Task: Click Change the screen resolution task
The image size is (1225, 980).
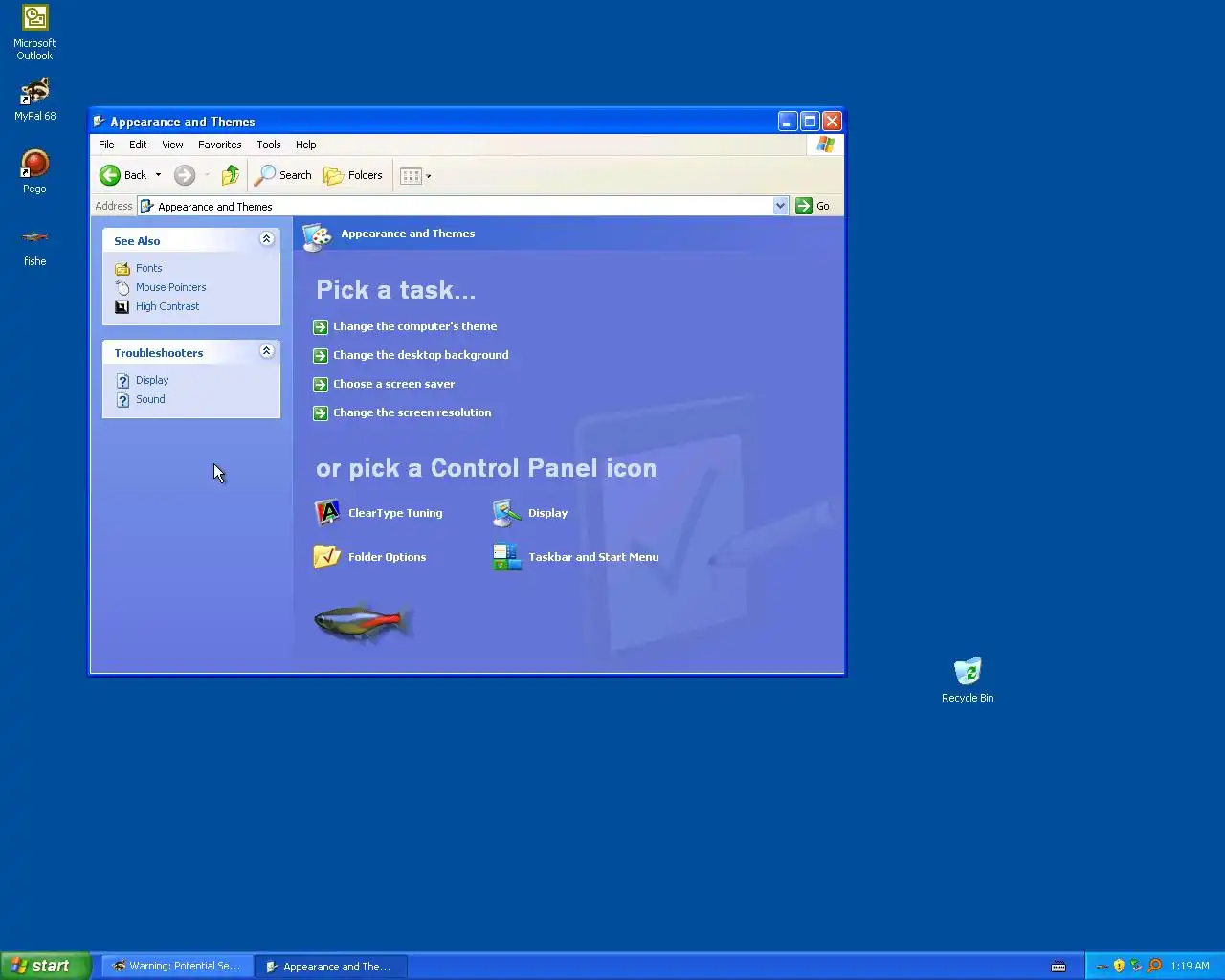Action: (x=403, y=412)
